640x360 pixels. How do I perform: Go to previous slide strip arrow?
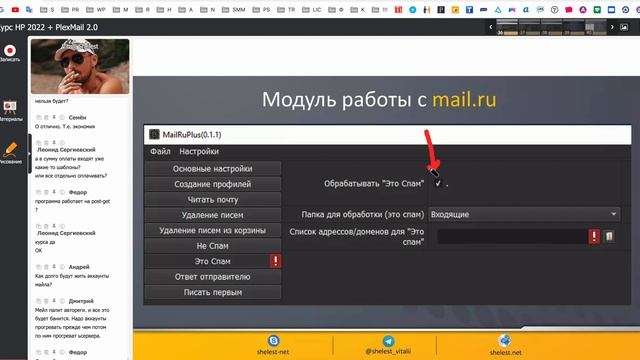(x=491, y=27)
